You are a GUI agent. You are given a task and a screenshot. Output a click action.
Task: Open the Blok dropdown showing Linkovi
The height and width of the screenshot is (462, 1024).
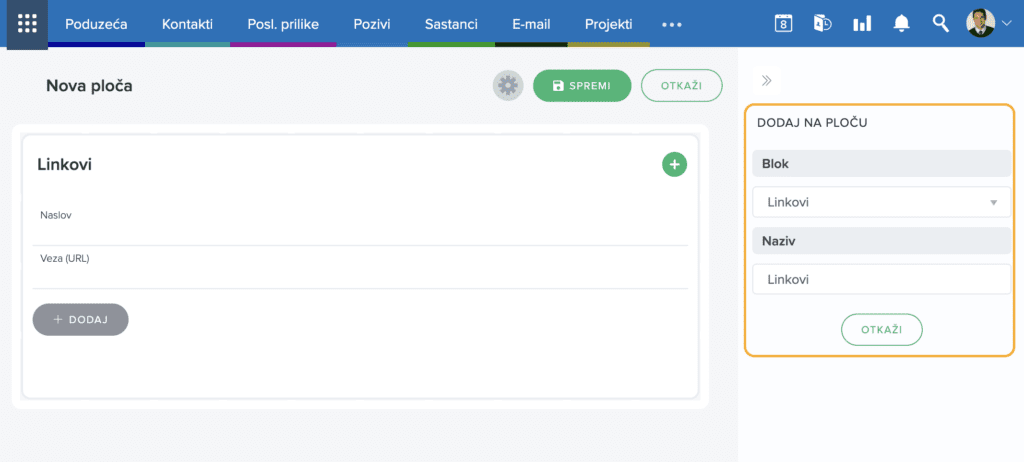coord(881,202)
